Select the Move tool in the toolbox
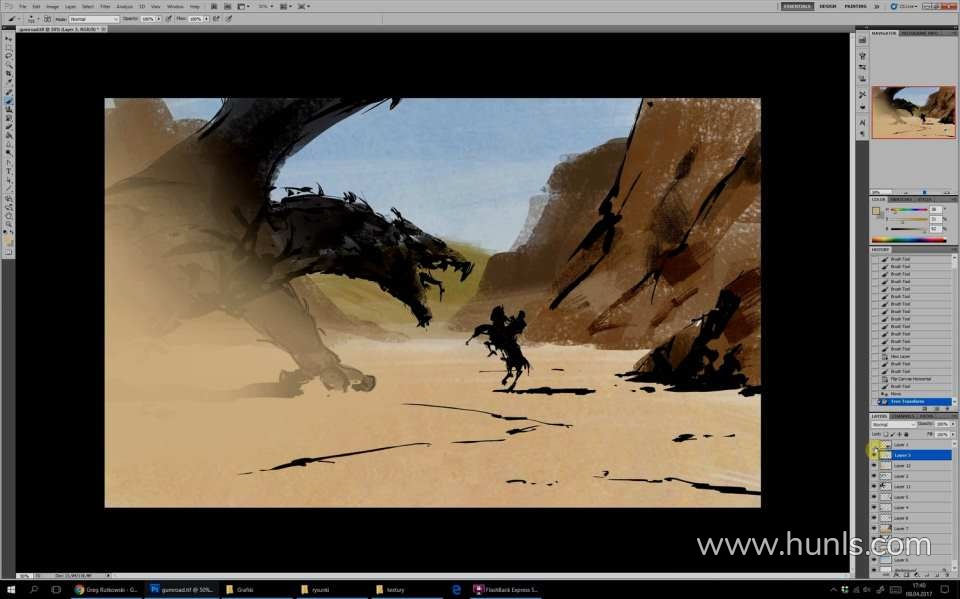This screenshot has width=960, height=599. [x=9, y=39]
